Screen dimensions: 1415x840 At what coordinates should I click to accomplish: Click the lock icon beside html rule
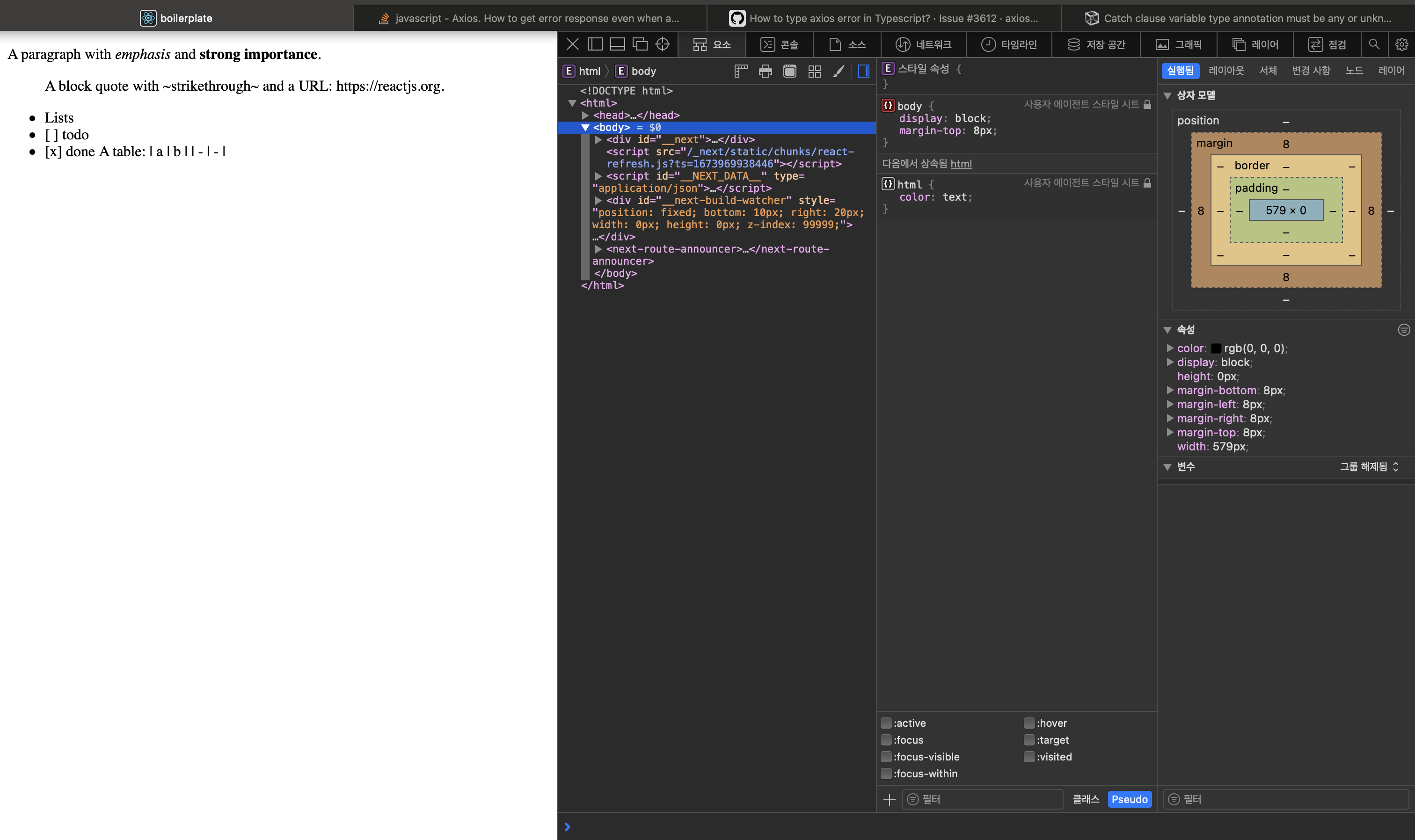(x=1147, y=183)
